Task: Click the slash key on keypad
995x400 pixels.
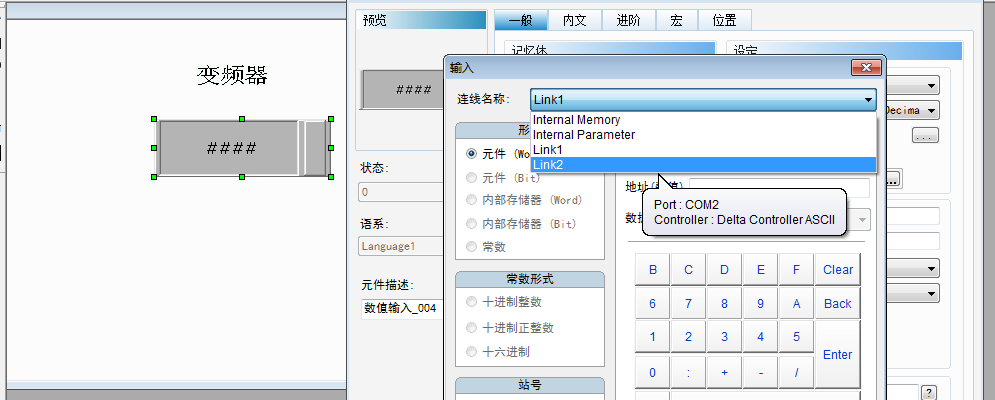Action: coord(796,373)
